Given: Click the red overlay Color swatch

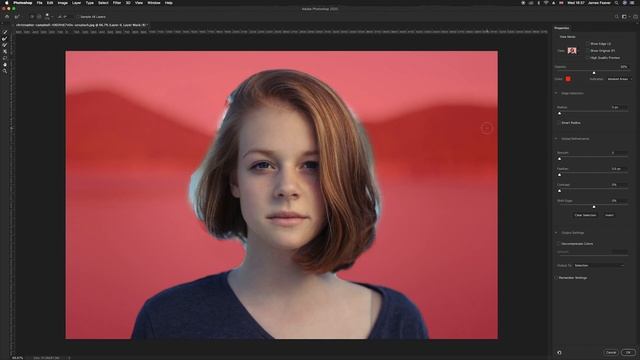Looking at the screenshot, I should [x=568, y=79].
